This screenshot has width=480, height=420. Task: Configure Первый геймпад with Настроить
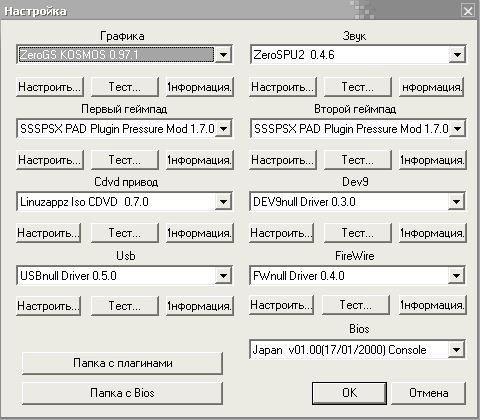click(50, 160)
